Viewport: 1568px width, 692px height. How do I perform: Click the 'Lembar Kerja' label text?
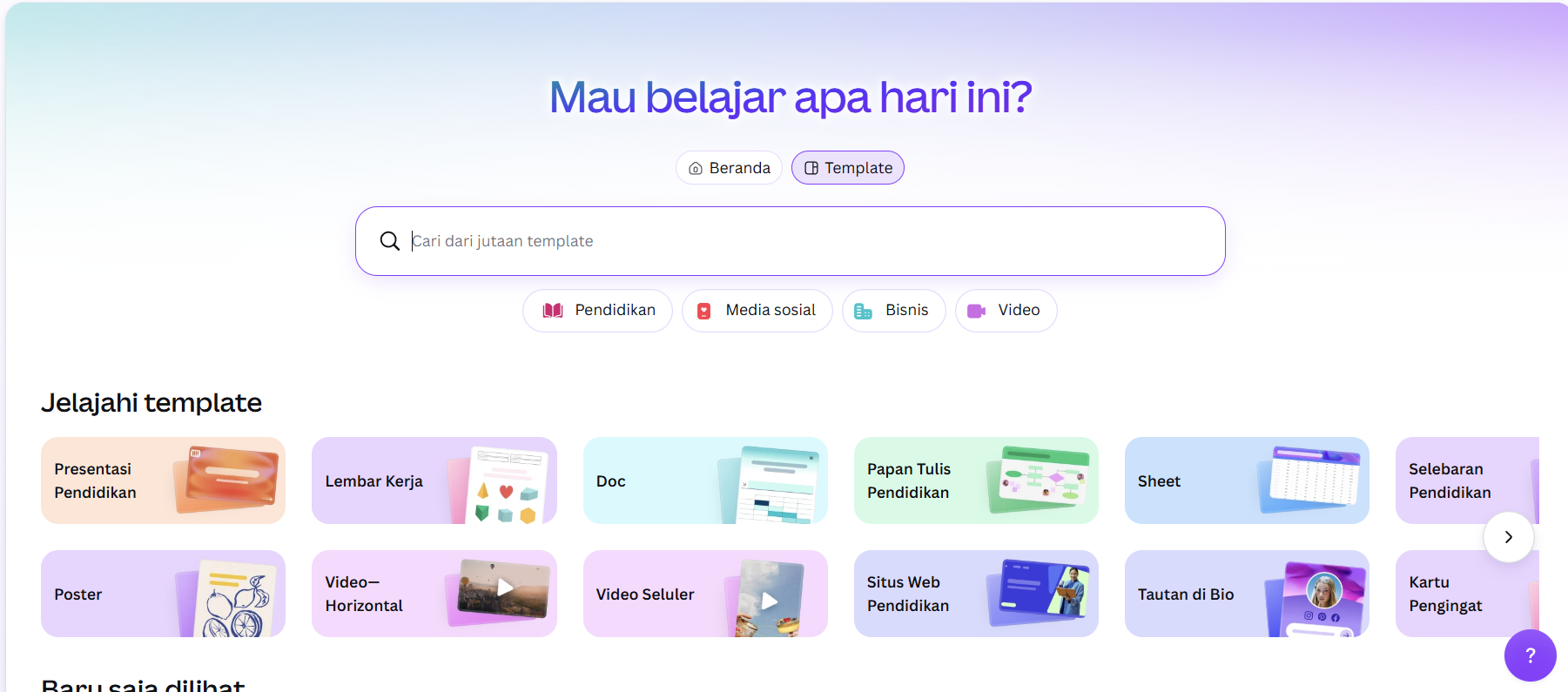(x=373, y=481)
